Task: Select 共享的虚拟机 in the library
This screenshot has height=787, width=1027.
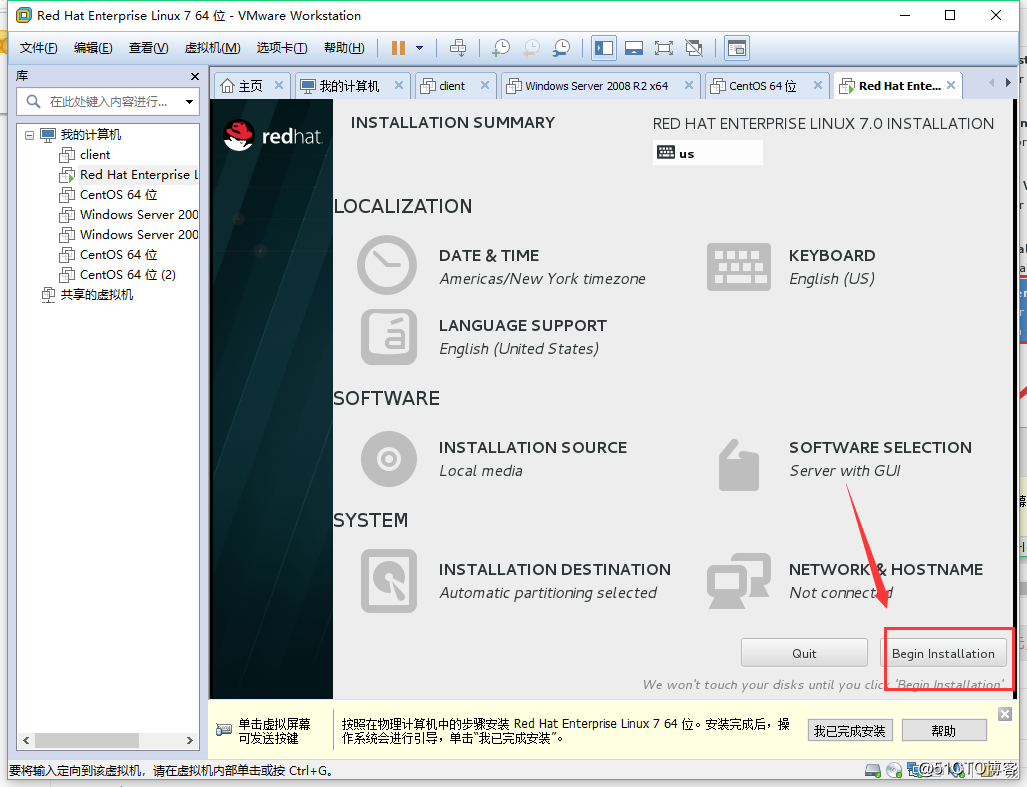Action: pos(97,295)
